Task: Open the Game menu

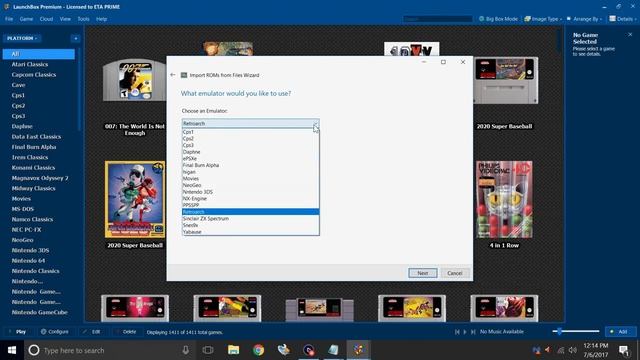Action: [26, 19]
